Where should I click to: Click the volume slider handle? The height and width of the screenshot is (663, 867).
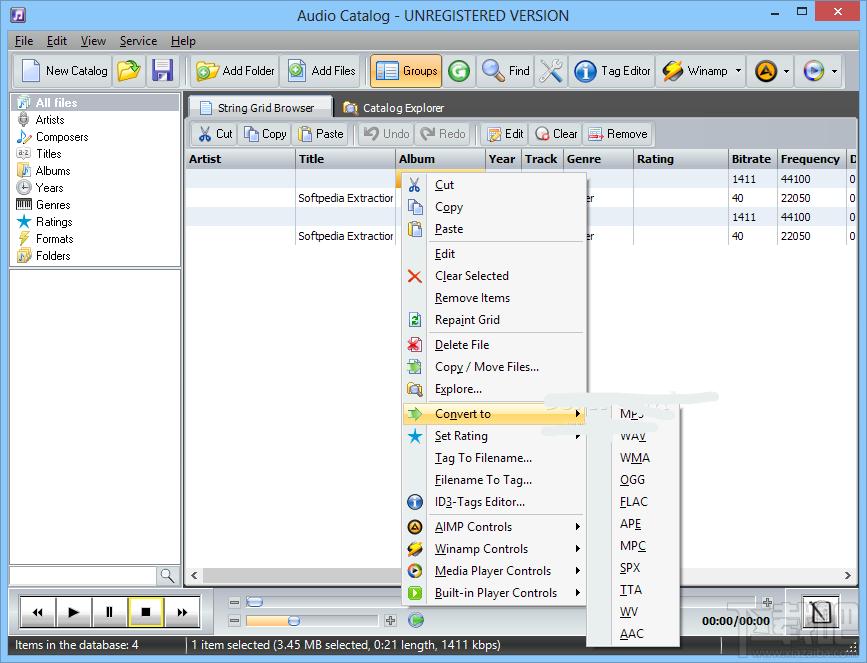click(294, 621)
